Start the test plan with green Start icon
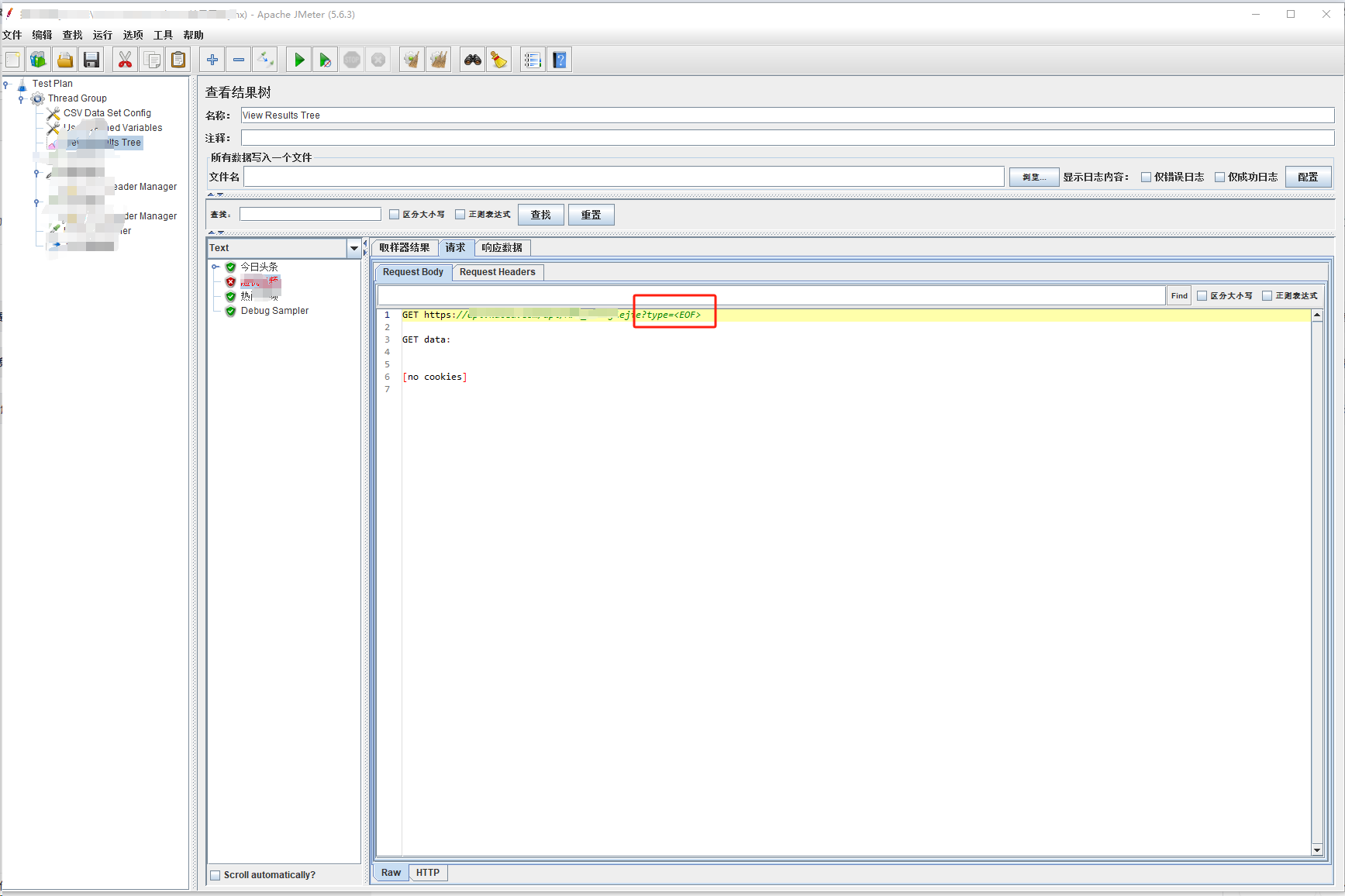Image resolution: width=1345 pixels, height=896 pixels. (x=298, y=59)
